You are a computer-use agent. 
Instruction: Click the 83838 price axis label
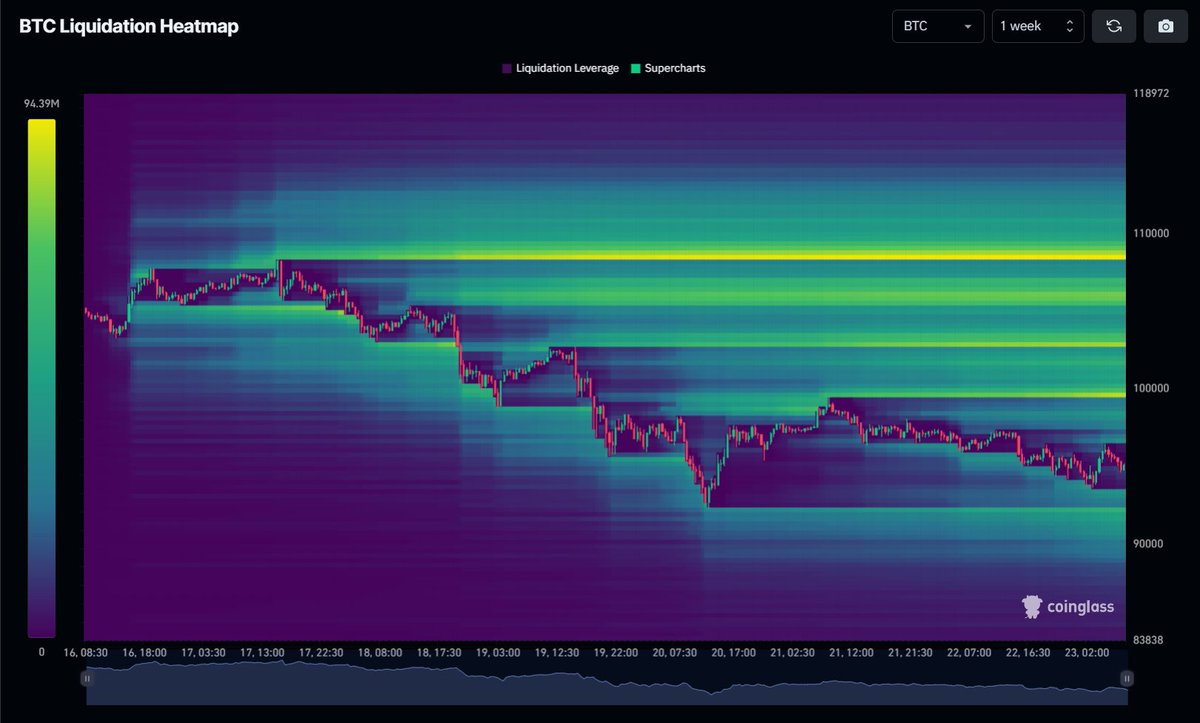1149,640
